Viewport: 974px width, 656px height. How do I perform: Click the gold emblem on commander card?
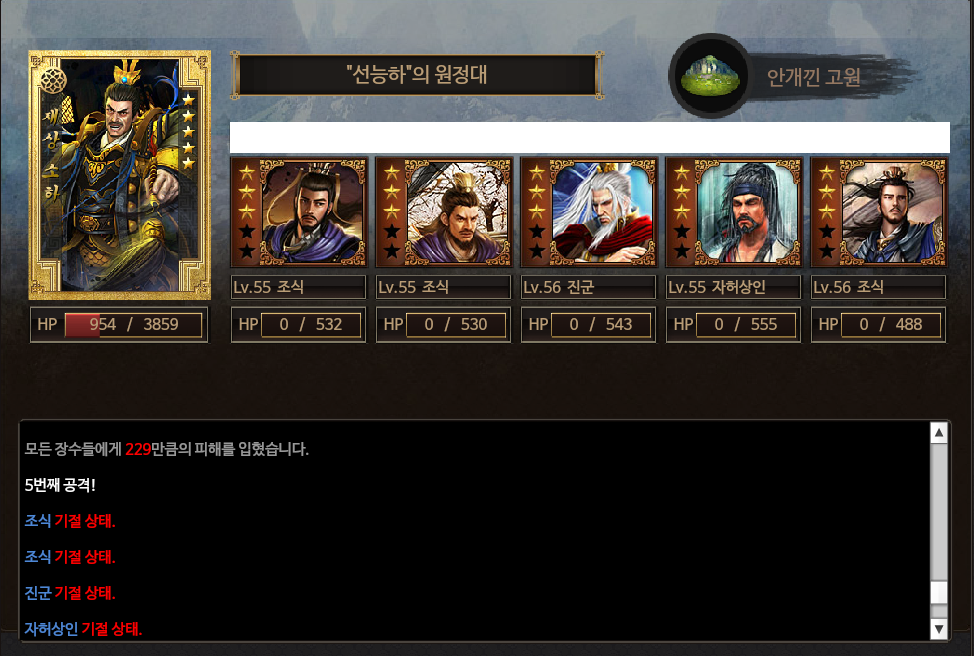click(x=54, y=80)
